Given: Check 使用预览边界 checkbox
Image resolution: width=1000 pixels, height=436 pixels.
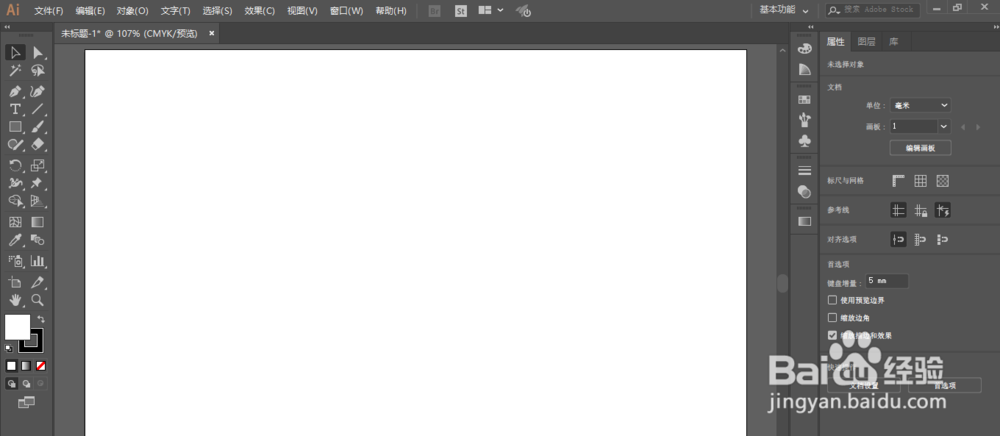Looking at the screenshot, I should coord(832,300).
